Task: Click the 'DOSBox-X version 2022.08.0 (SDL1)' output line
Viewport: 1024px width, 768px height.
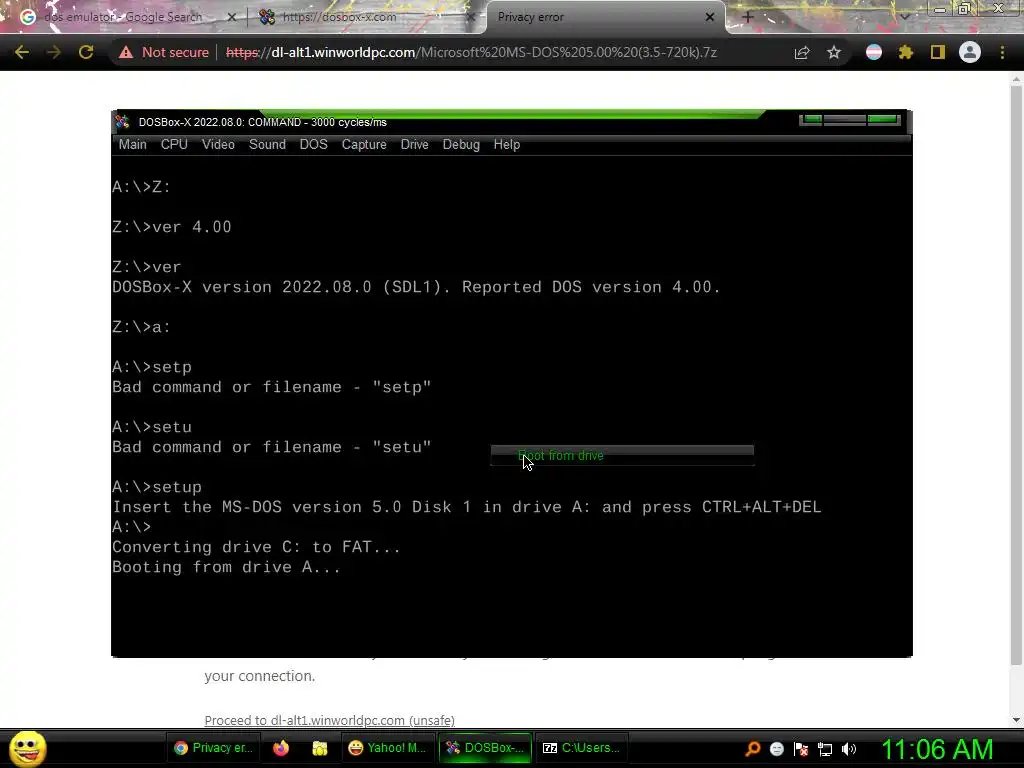Action: click(416, 287)
